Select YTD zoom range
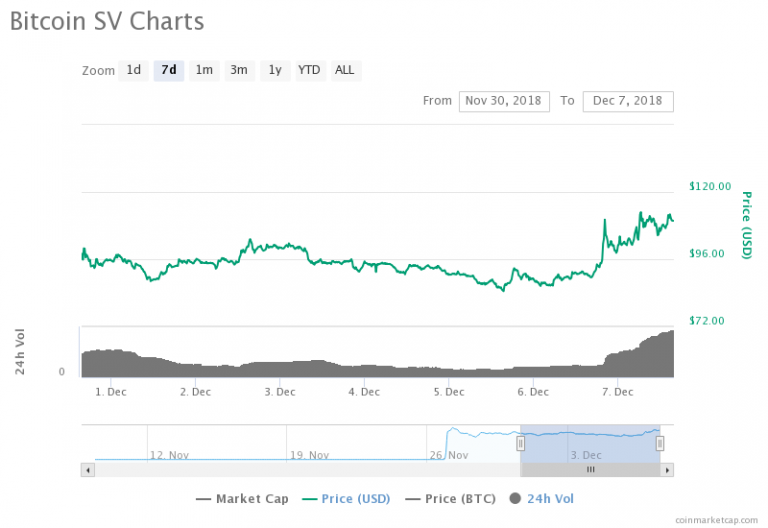The height and width of the screenshot is (528, 768). [x=311, y=71]
